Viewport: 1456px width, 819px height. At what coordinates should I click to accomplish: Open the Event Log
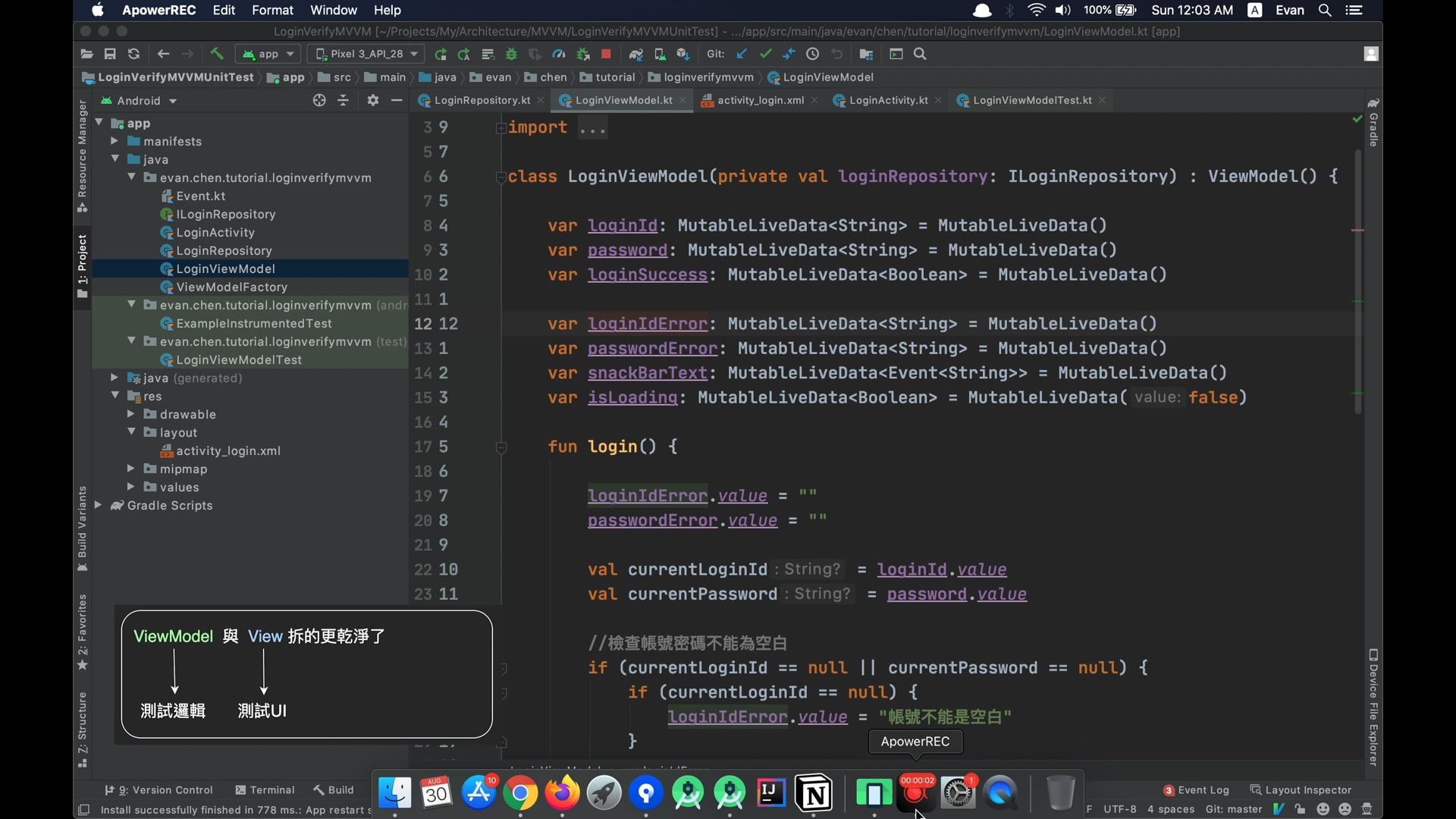click(1203, 790)
